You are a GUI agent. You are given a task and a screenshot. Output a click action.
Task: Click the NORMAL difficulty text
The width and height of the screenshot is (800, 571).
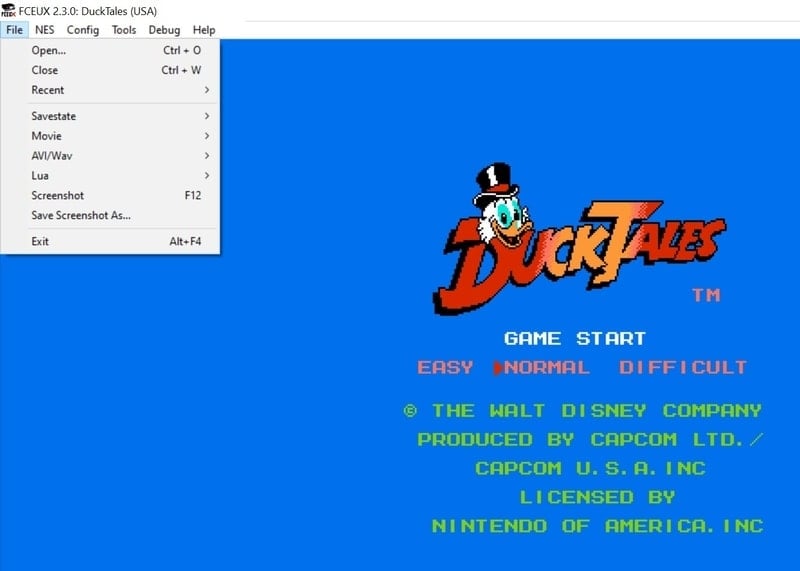coord(547,367)
